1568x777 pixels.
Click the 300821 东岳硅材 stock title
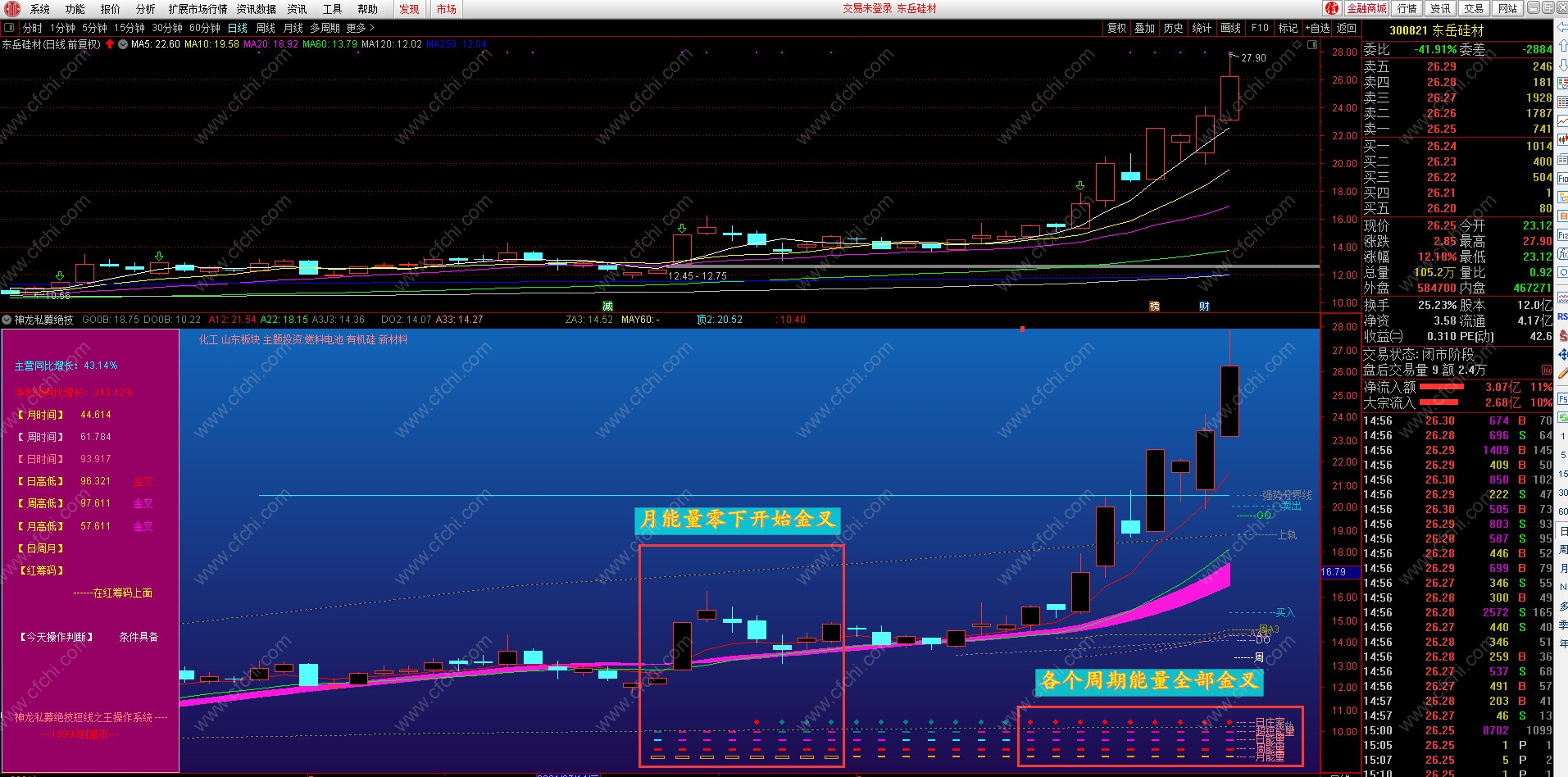(x=1437, y=30)
